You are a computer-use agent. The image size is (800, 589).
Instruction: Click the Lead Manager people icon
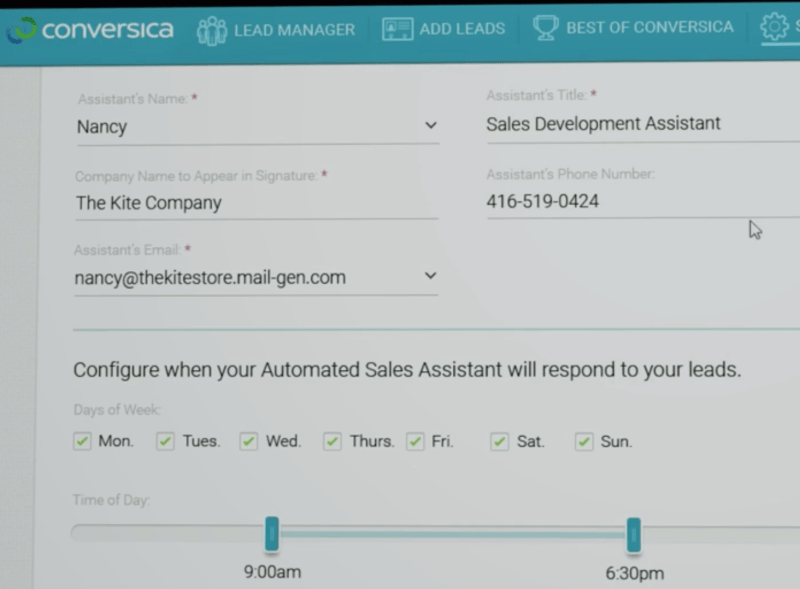click(212, 30)
